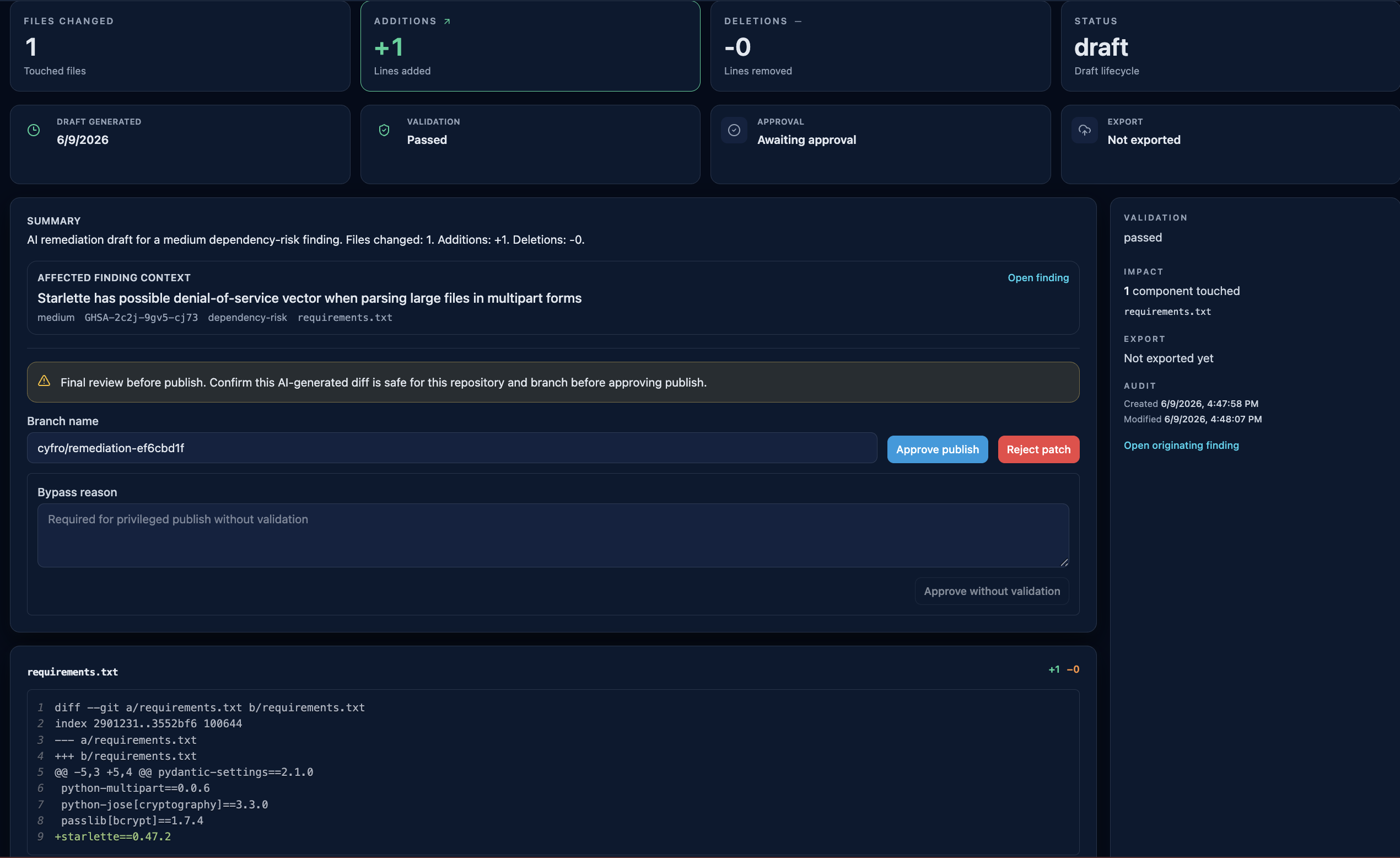
Task: Click the cloud upload icon beside Export
Action: (1085, 130)
